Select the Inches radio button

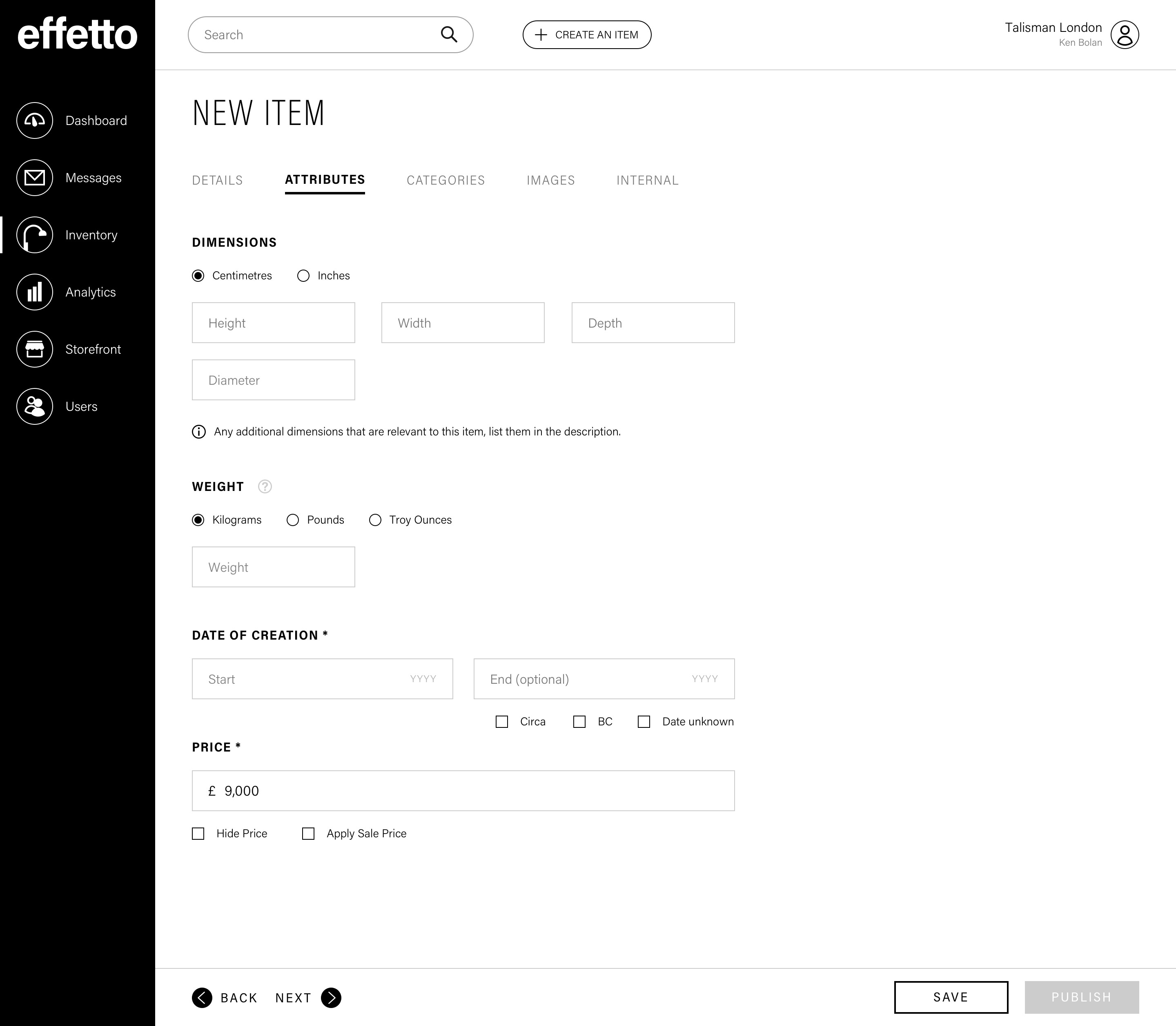(303, 276)
